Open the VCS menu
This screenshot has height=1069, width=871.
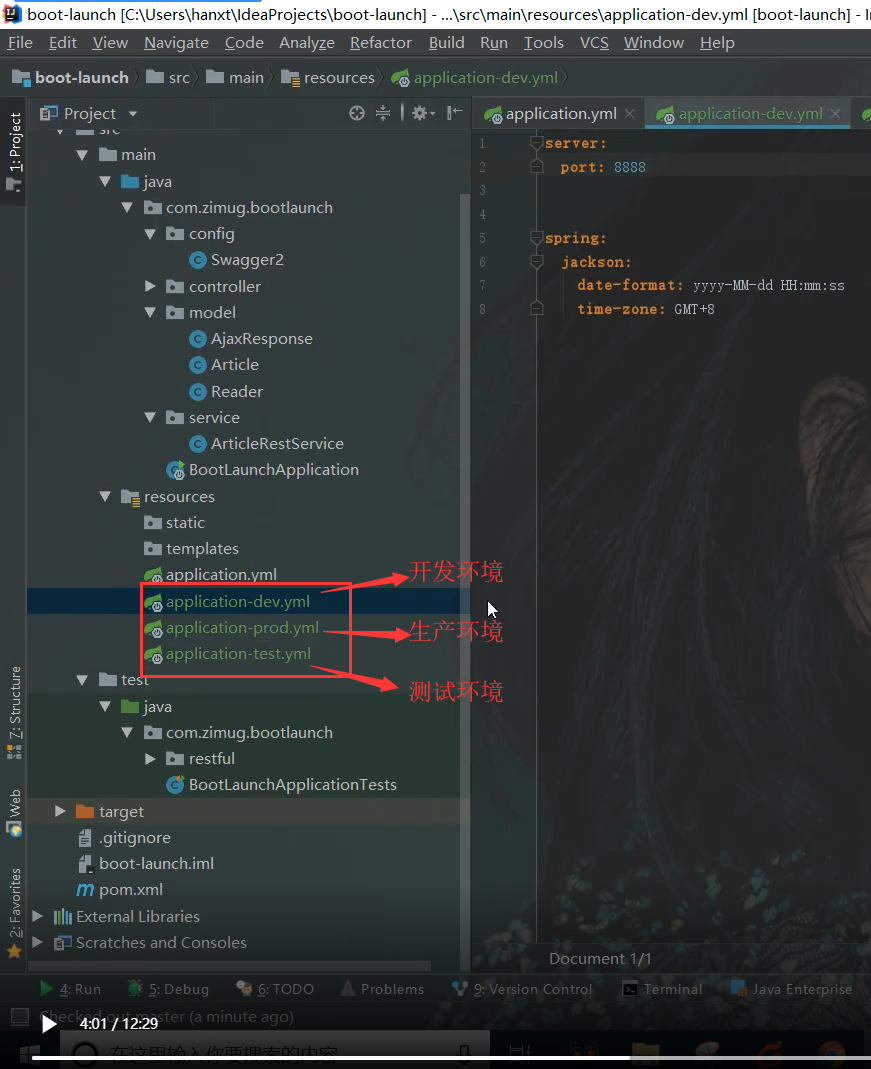click(594, 42)
